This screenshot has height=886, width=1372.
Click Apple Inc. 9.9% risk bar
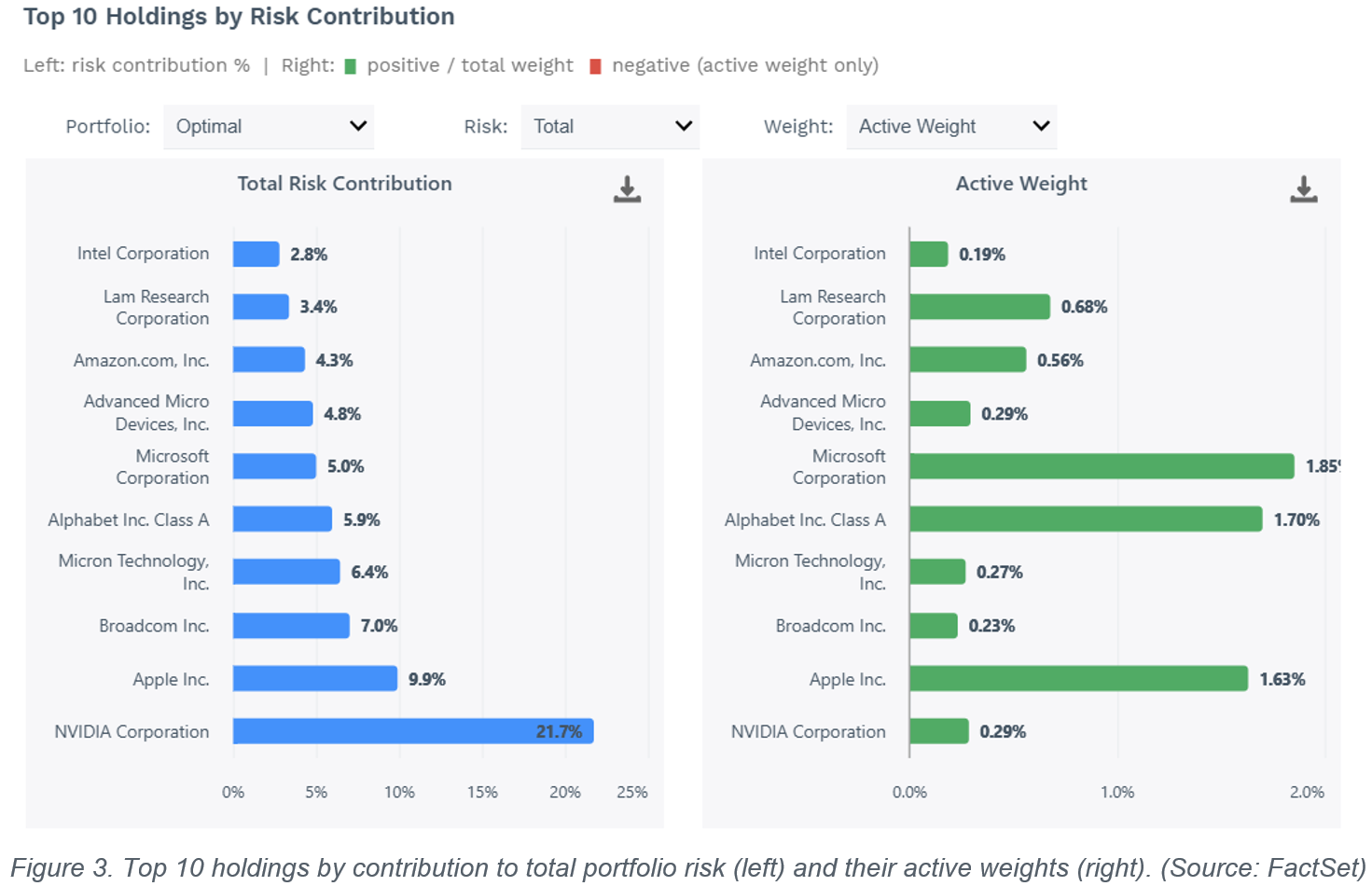point(315,678)
